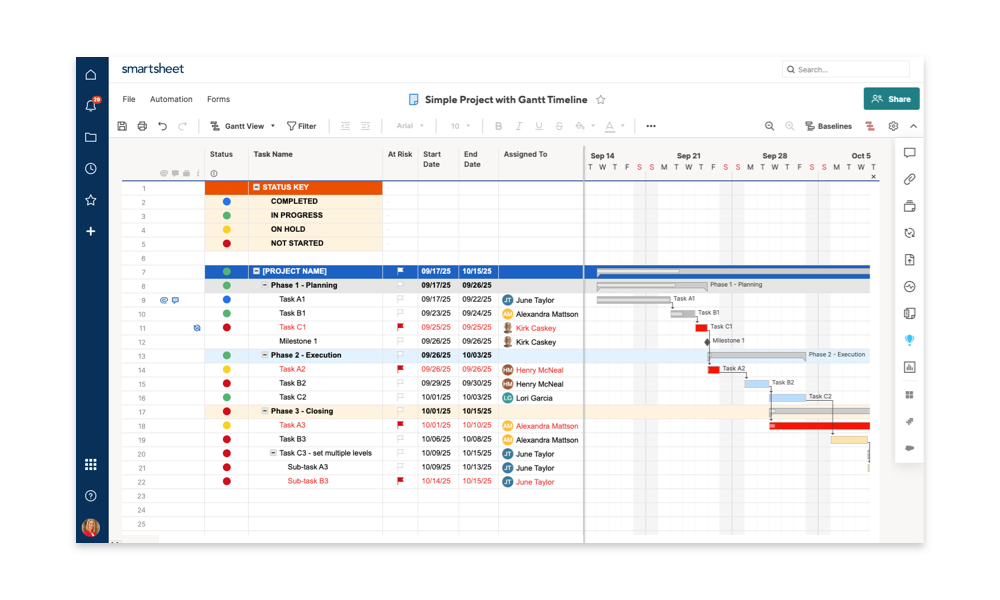Click the Print icon
The width and height of the screenshot is (1000, 600).
(x=142, y=126)
